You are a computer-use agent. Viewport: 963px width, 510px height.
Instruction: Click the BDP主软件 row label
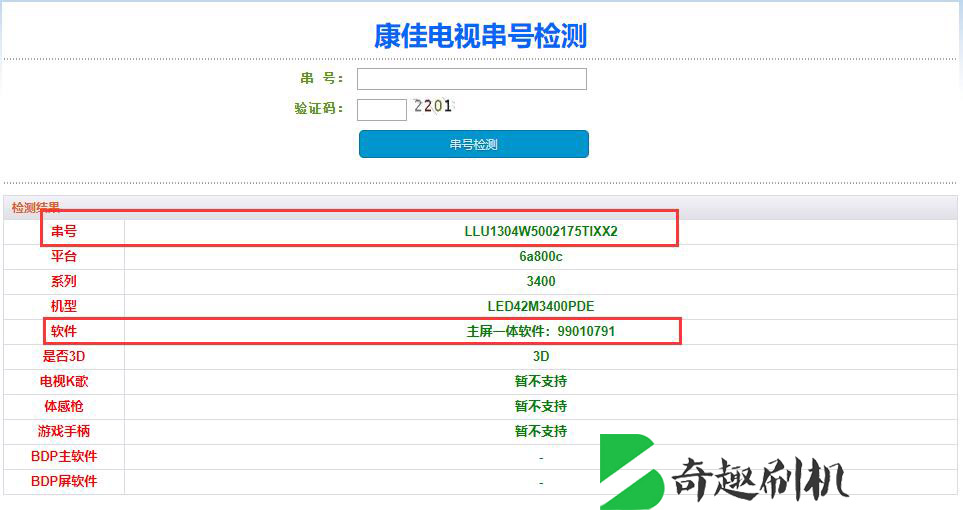point(64,457)
